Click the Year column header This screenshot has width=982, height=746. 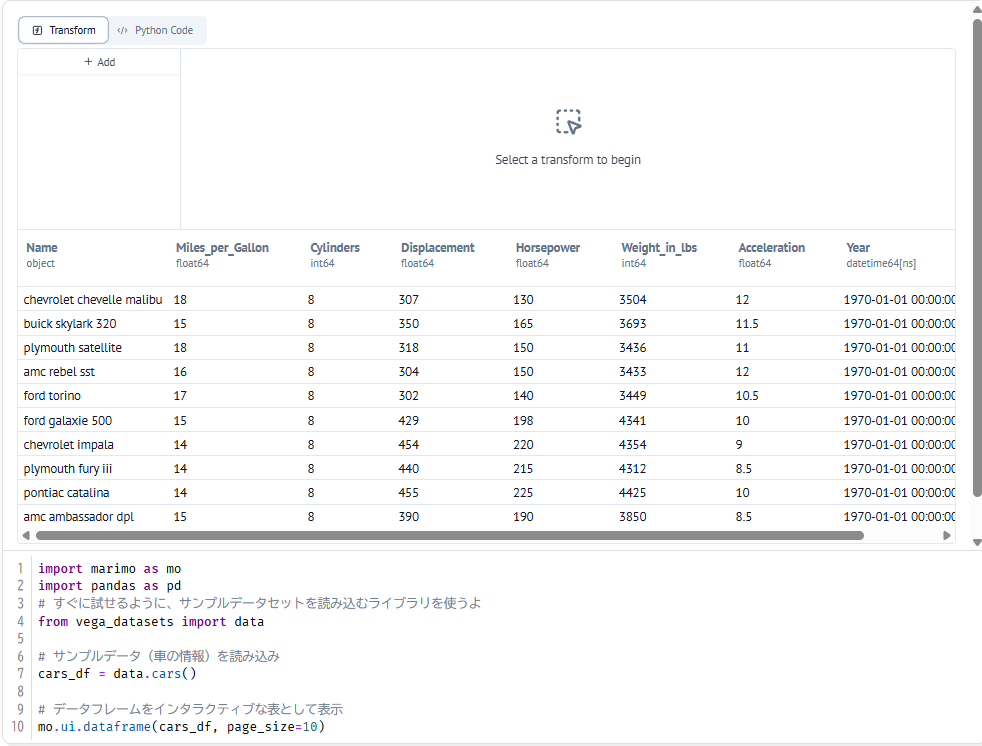click(858, 247)
